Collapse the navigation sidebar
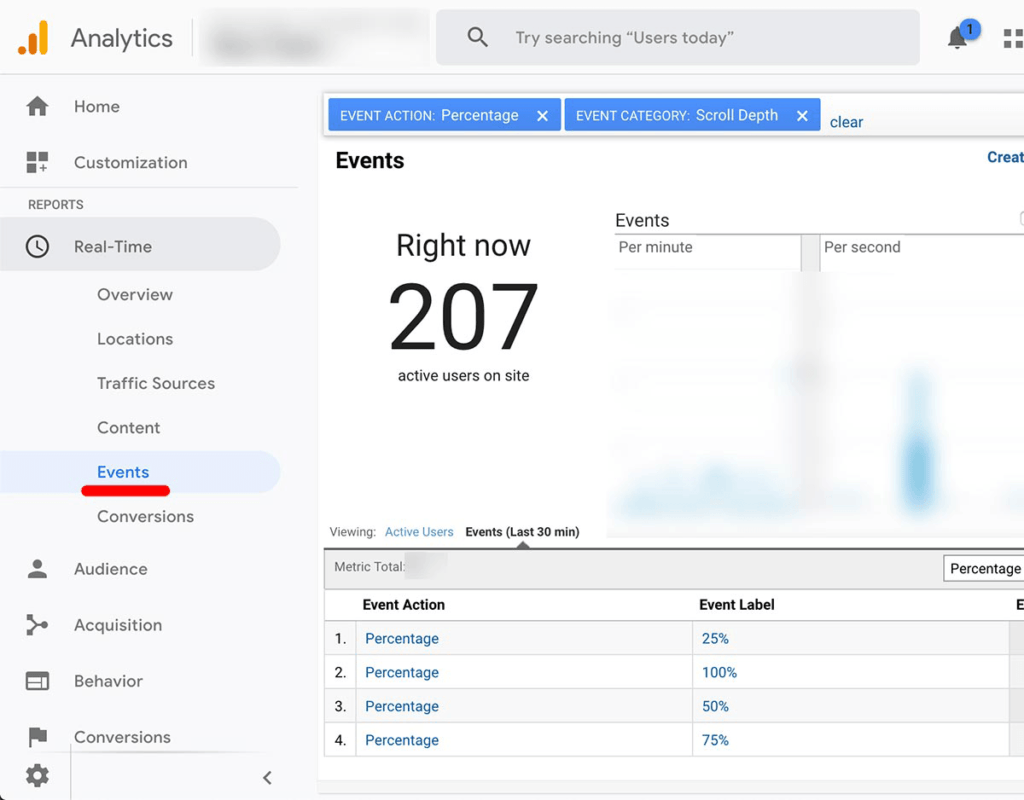1024x800 pixels. click(x=267, y=776)
